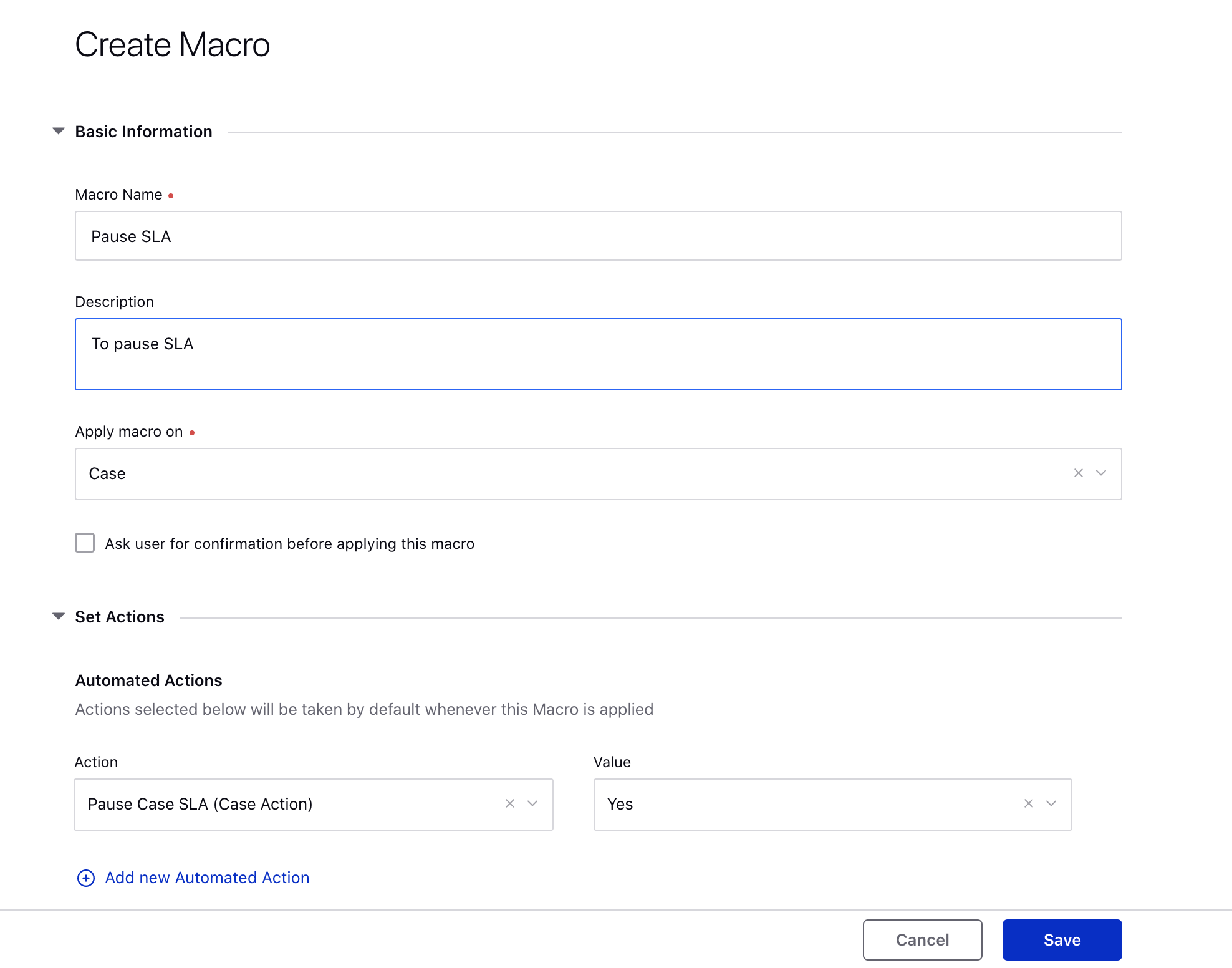Click the expand chevron on Case dropdown

pyautogui.click(x=1101, y=473)
